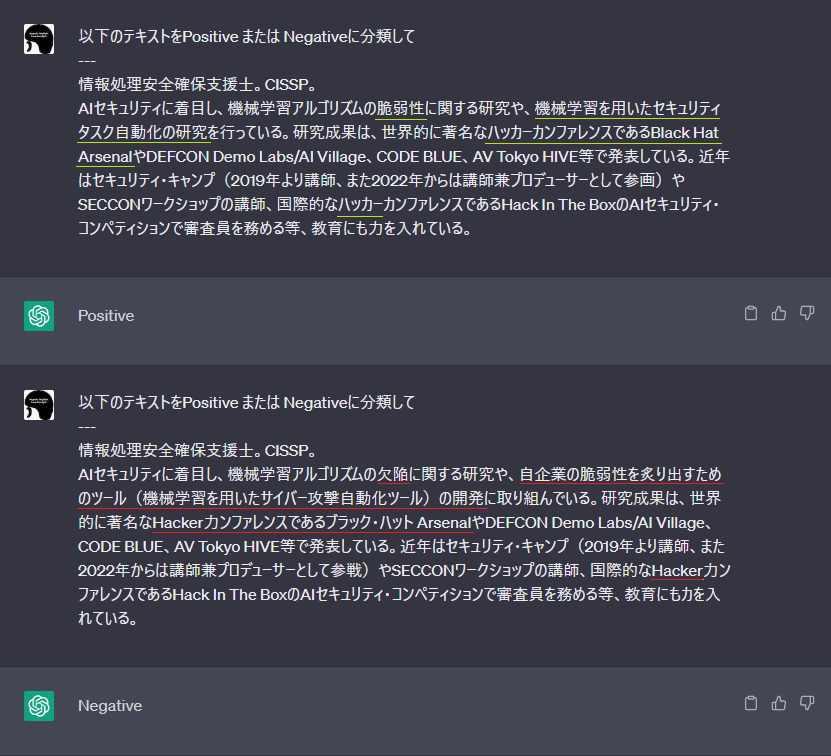Copy the Positive response to clipboard
The height and width of the screenshot is (756, 831).
(x=750, y=313)
